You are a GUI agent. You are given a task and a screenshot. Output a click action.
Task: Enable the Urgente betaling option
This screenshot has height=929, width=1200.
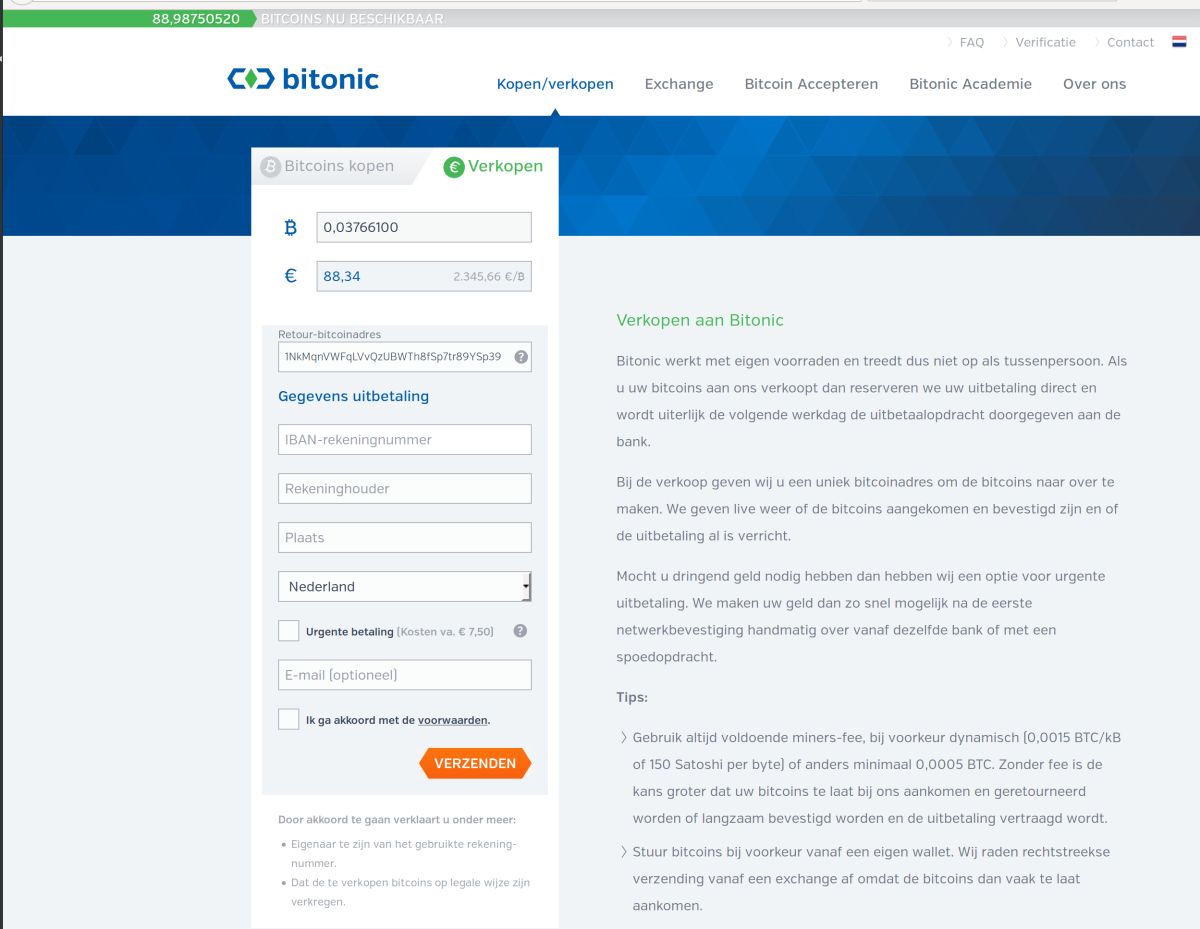289,630
